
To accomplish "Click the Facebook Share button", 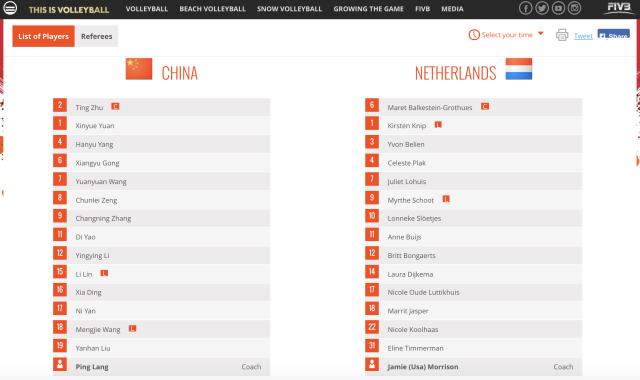I will point(613,34).
